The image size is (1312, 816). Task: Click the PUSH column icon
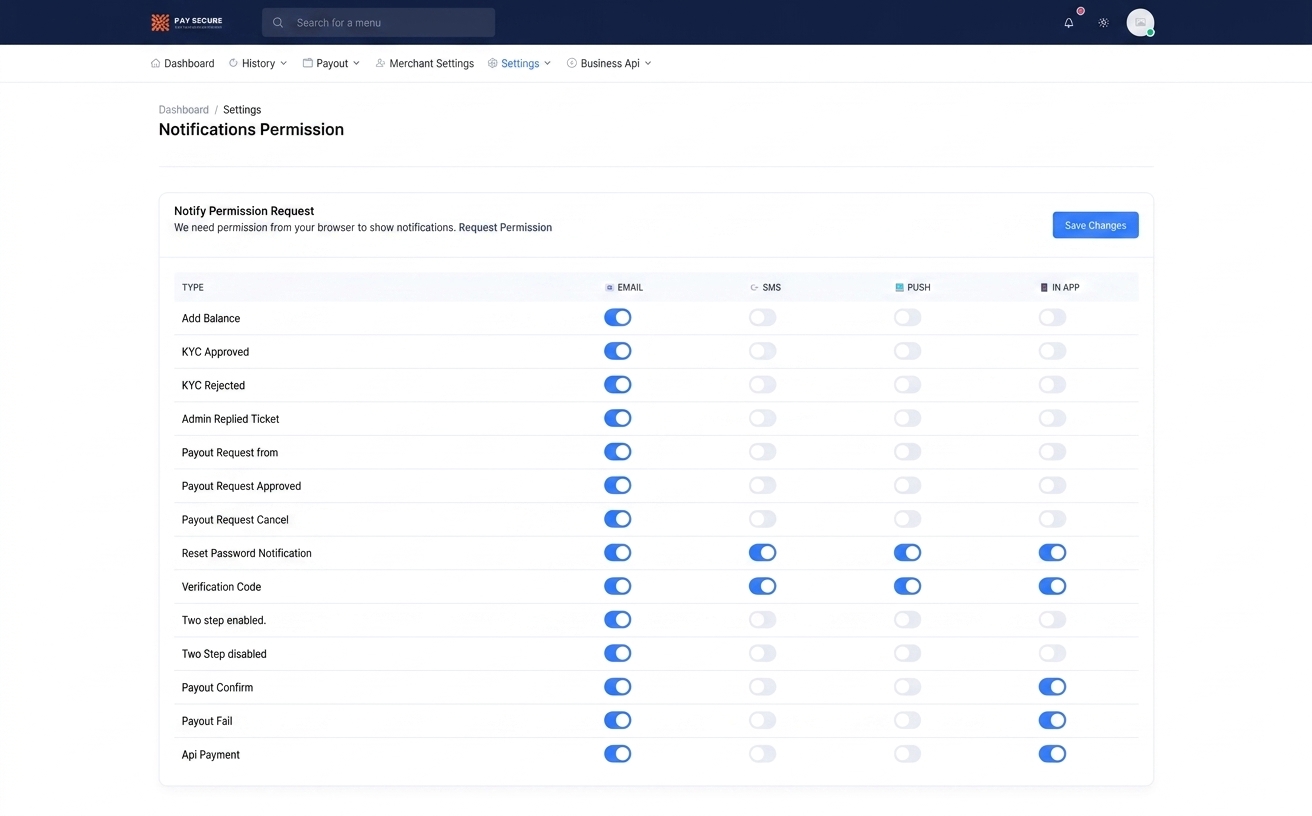click(899, 287)
